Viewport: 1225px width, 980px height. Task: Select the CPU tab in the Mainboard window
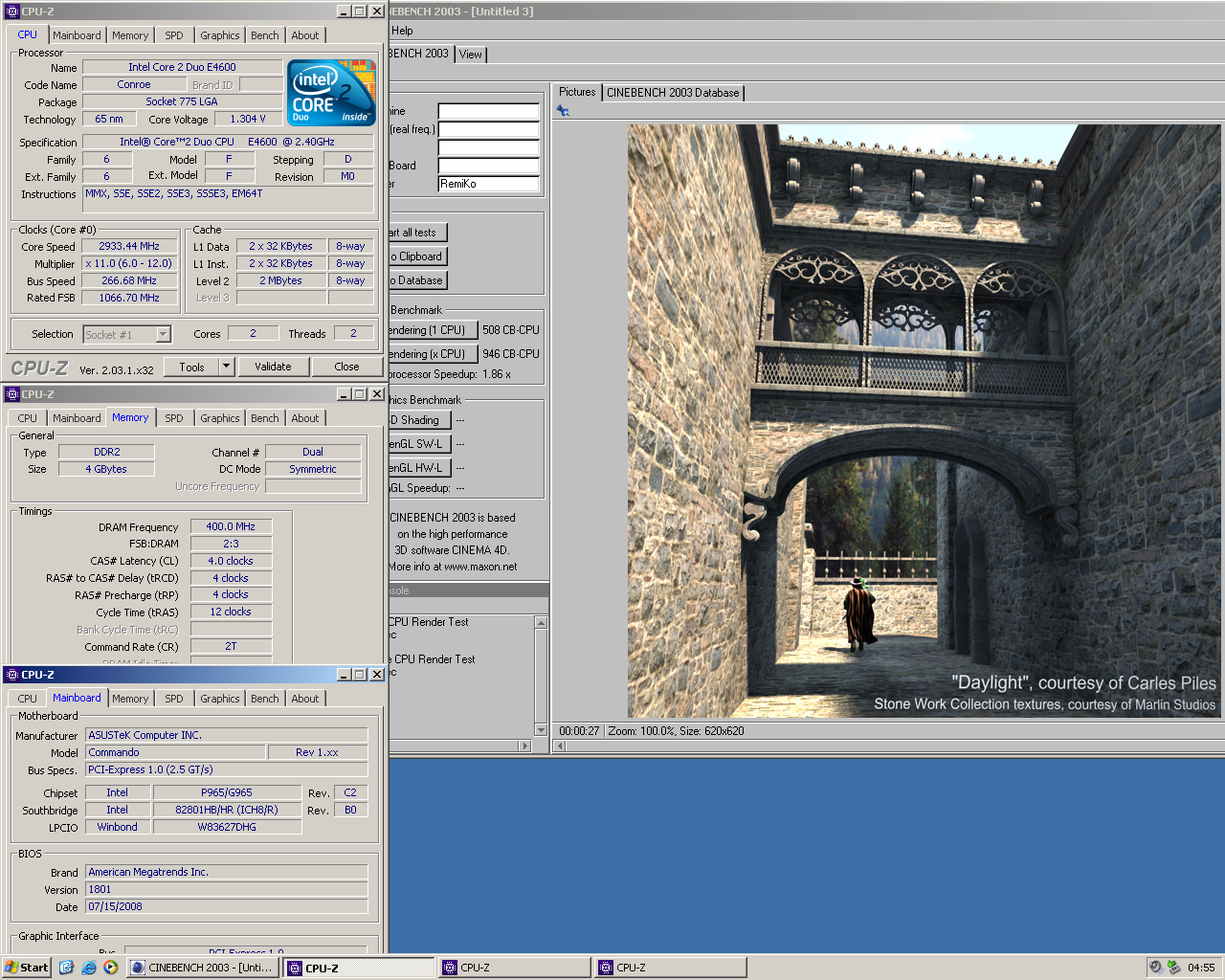click(28, 699)
